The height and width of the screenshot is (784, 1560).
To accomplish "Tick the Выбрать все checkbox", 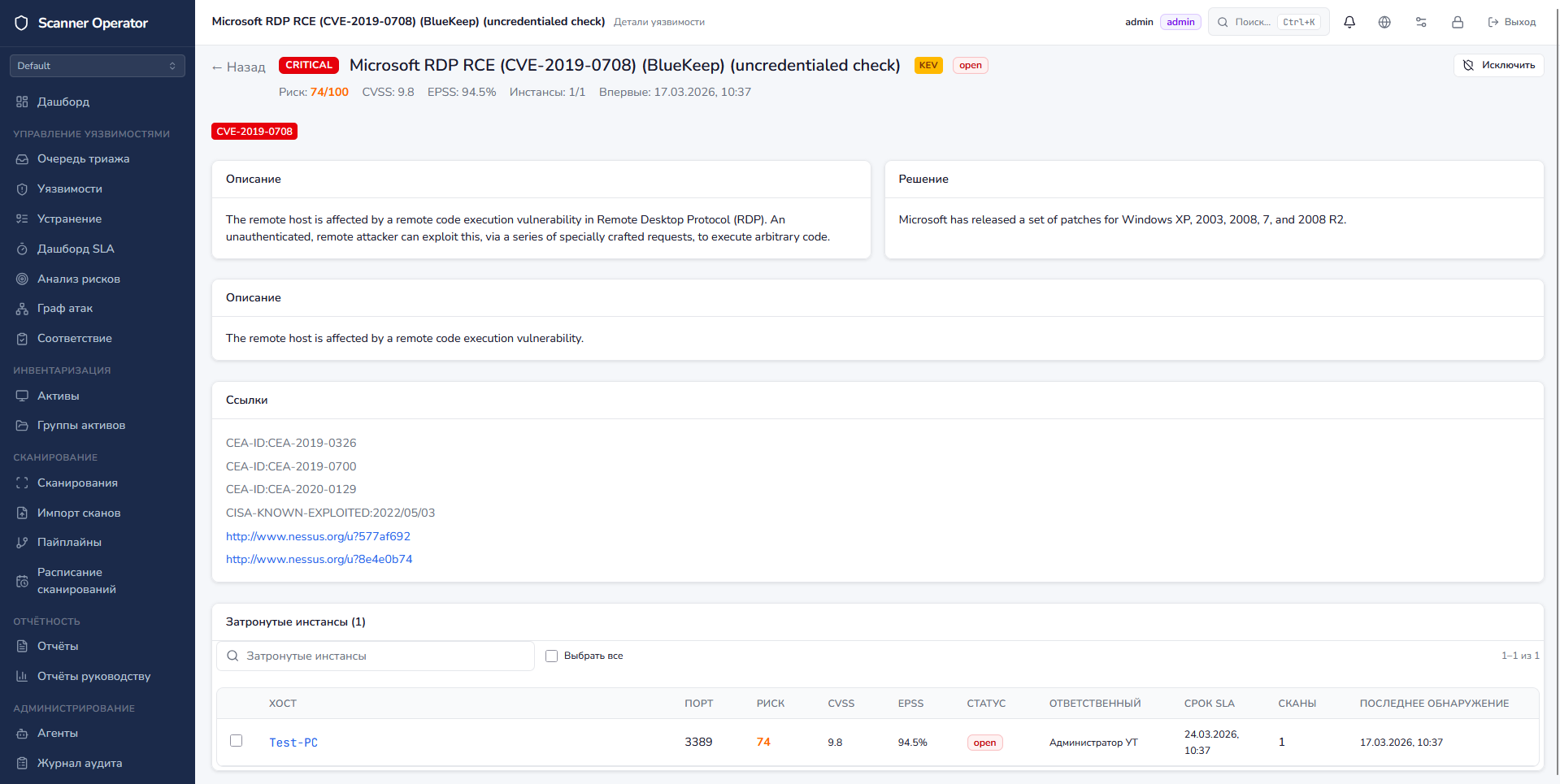I will (x=551, y=656).
